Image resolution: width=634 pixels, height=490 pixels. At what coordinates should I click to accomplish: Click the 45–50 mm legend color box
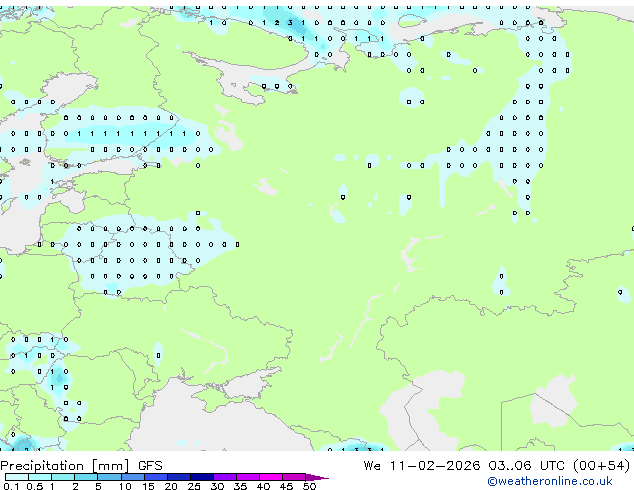pos(294,477)
